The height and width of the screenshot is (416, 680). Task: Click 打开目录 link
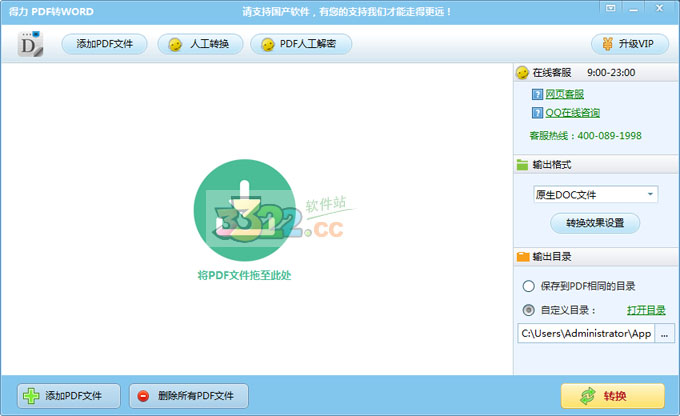[646, 310]
